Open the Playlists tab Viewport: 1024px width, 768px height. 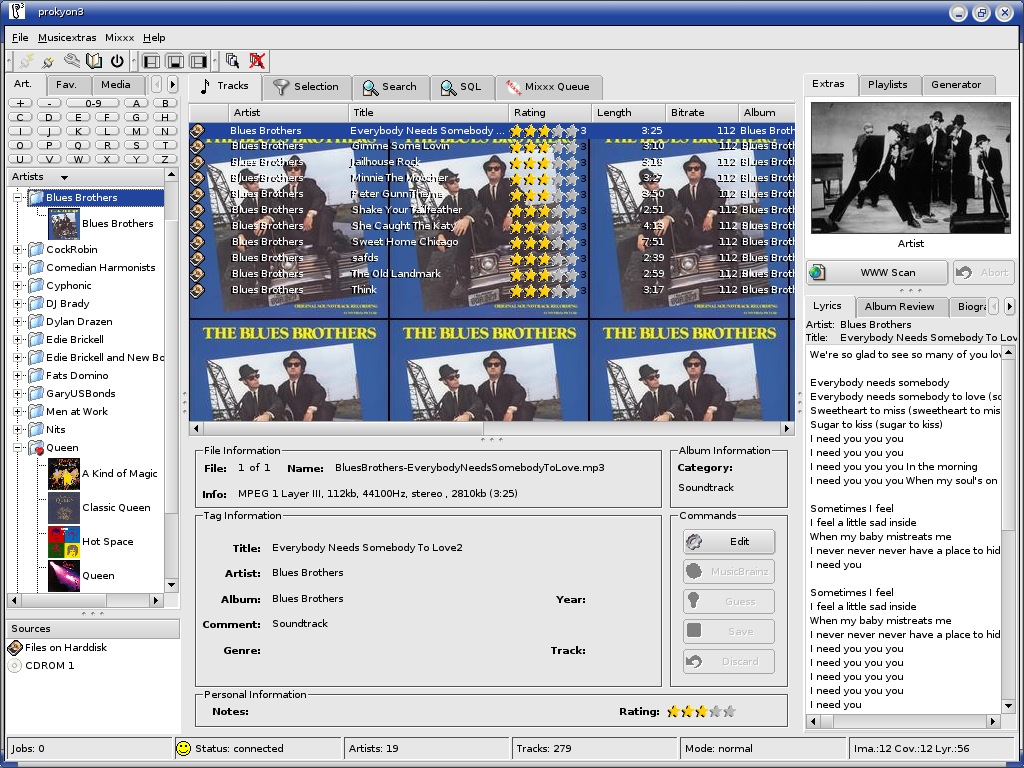(x=887, y=85)
